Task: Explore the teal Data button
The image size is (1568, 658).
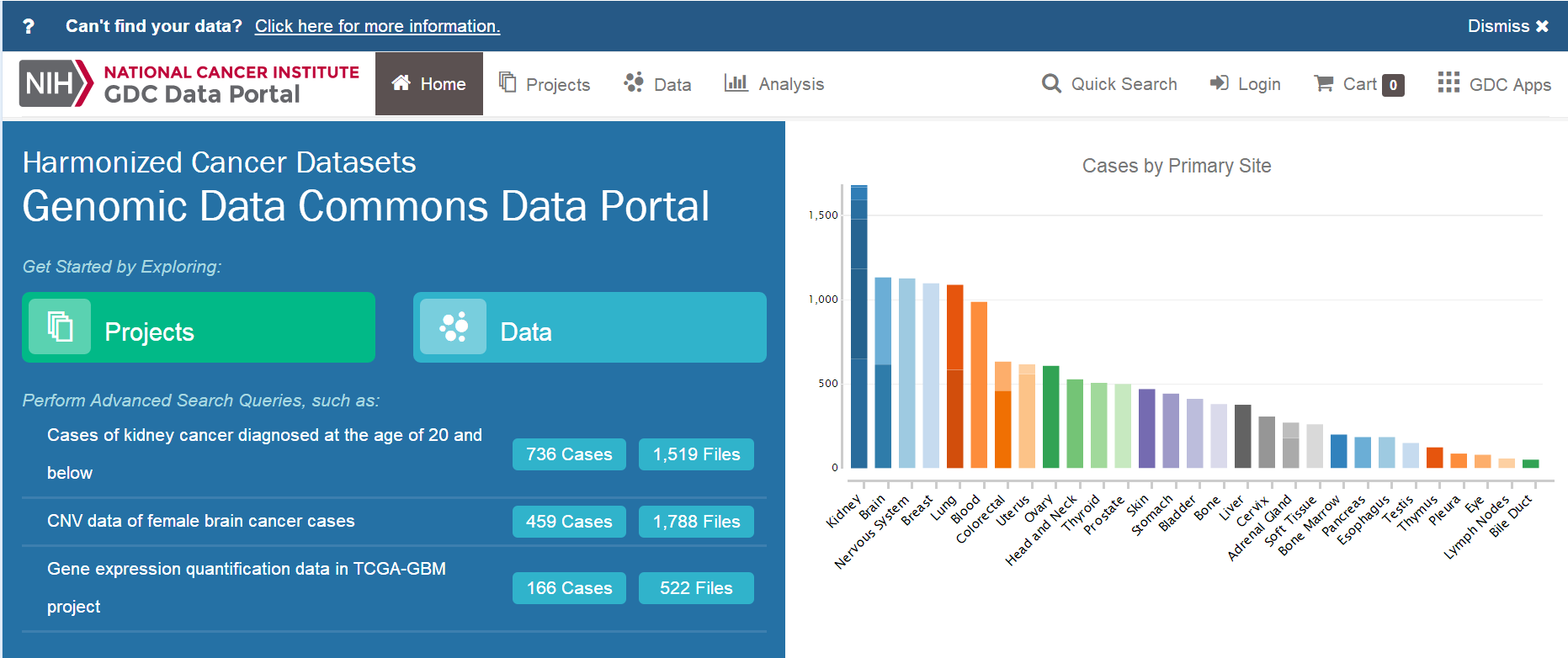Action: point(590,327)
